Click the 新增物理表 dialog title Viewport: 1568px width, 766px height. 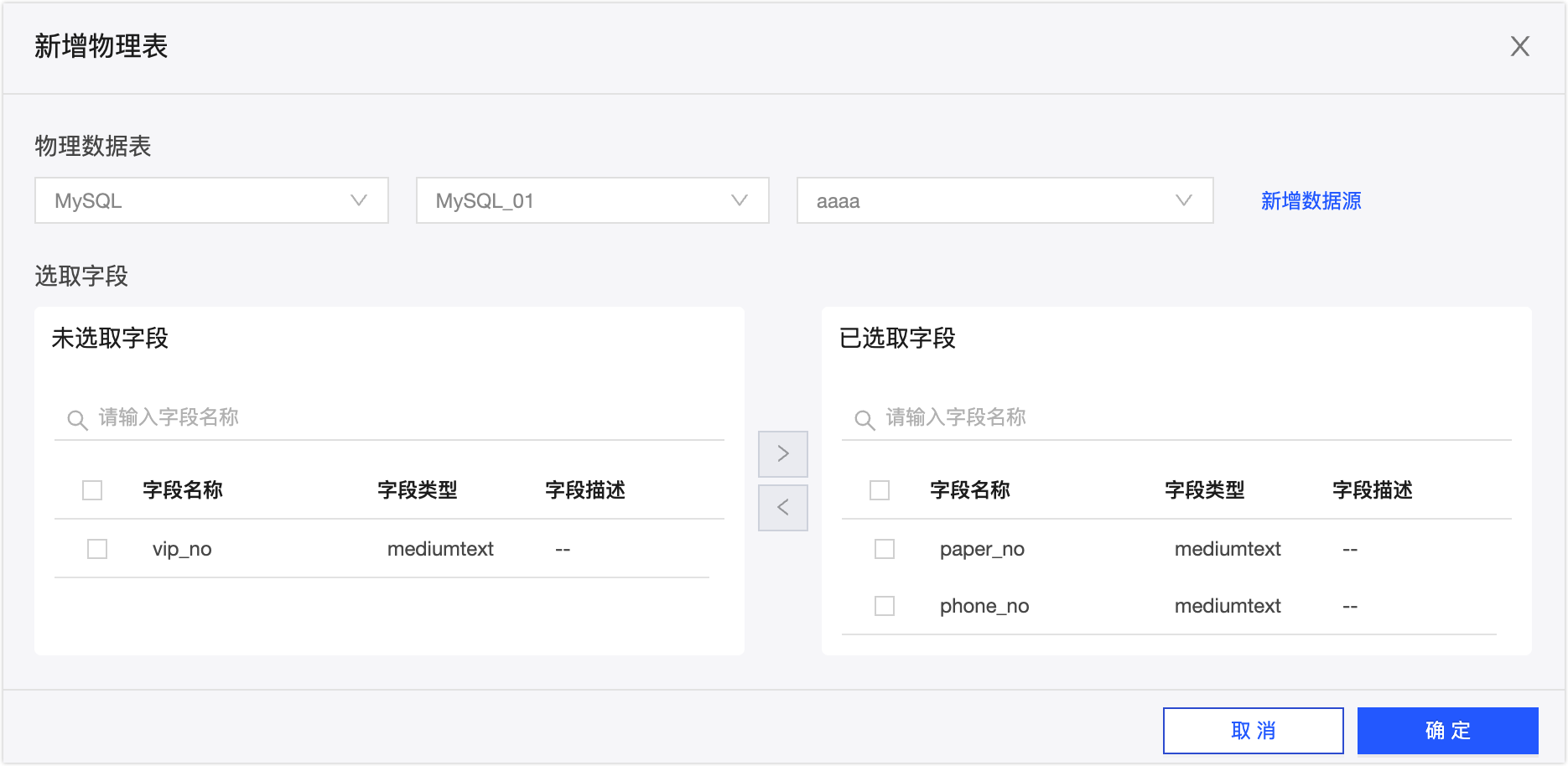point(101,46)
